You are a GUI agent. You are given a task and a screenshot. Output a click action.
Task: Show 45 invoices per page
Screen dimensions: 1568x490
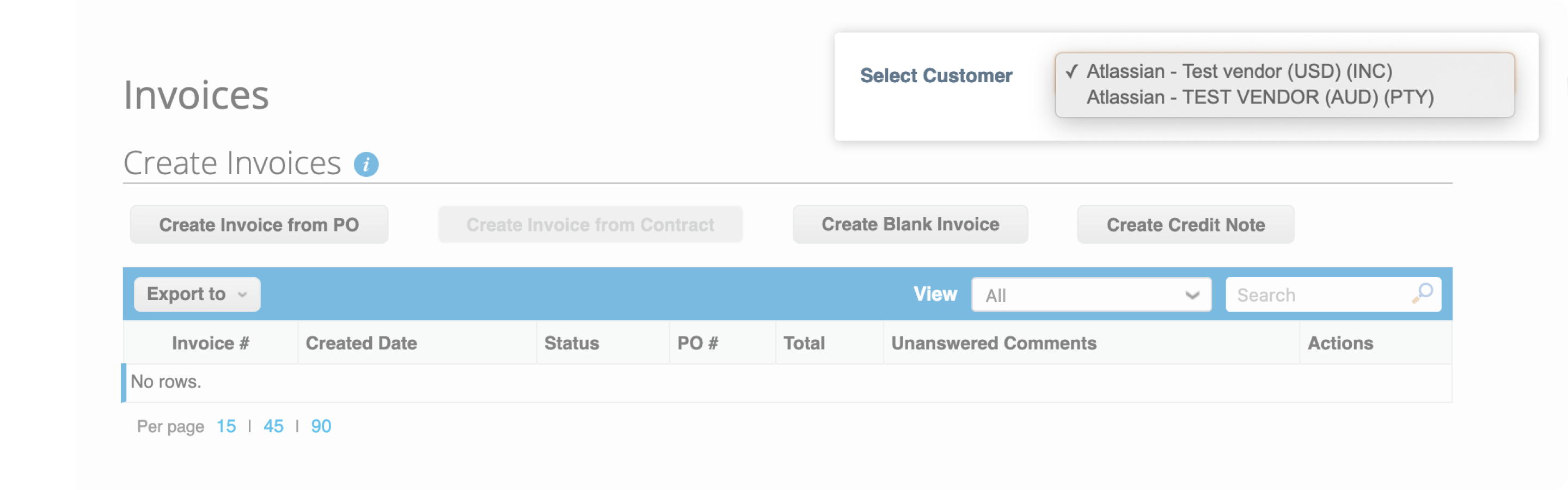click(x=274, y=426)
